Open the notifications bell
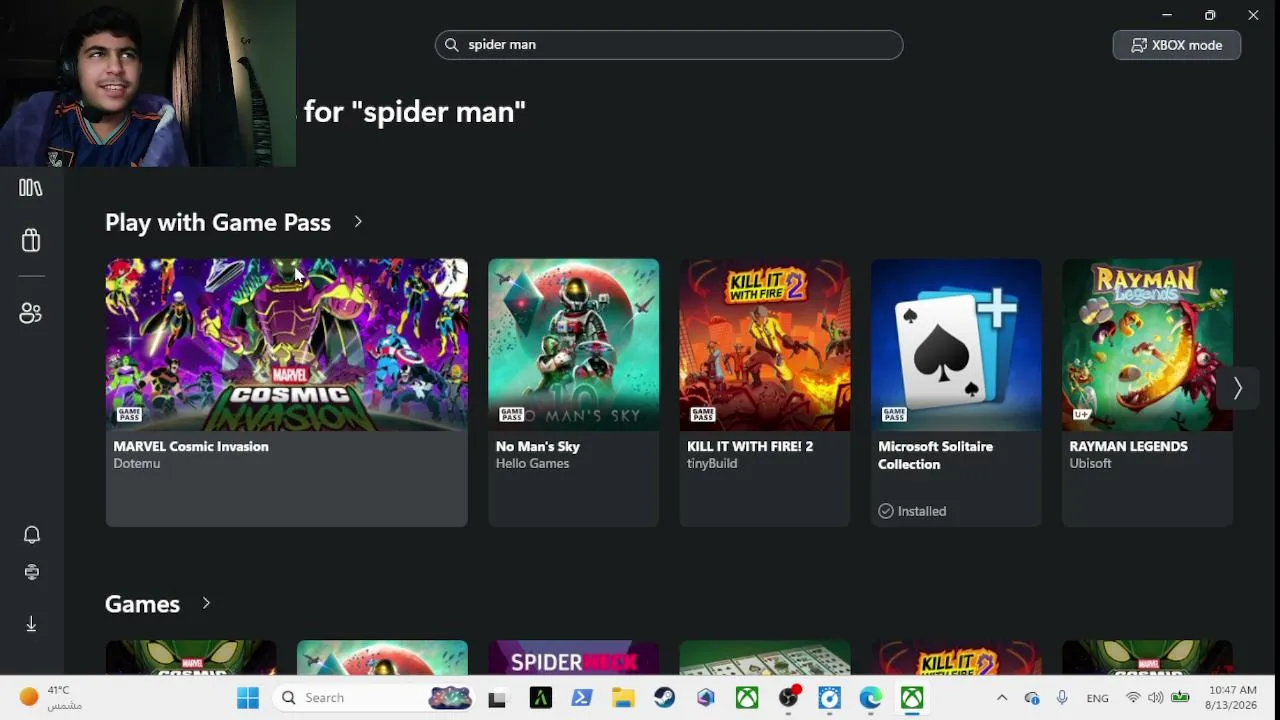1280x720 pixels. click(x=32, y=535)
